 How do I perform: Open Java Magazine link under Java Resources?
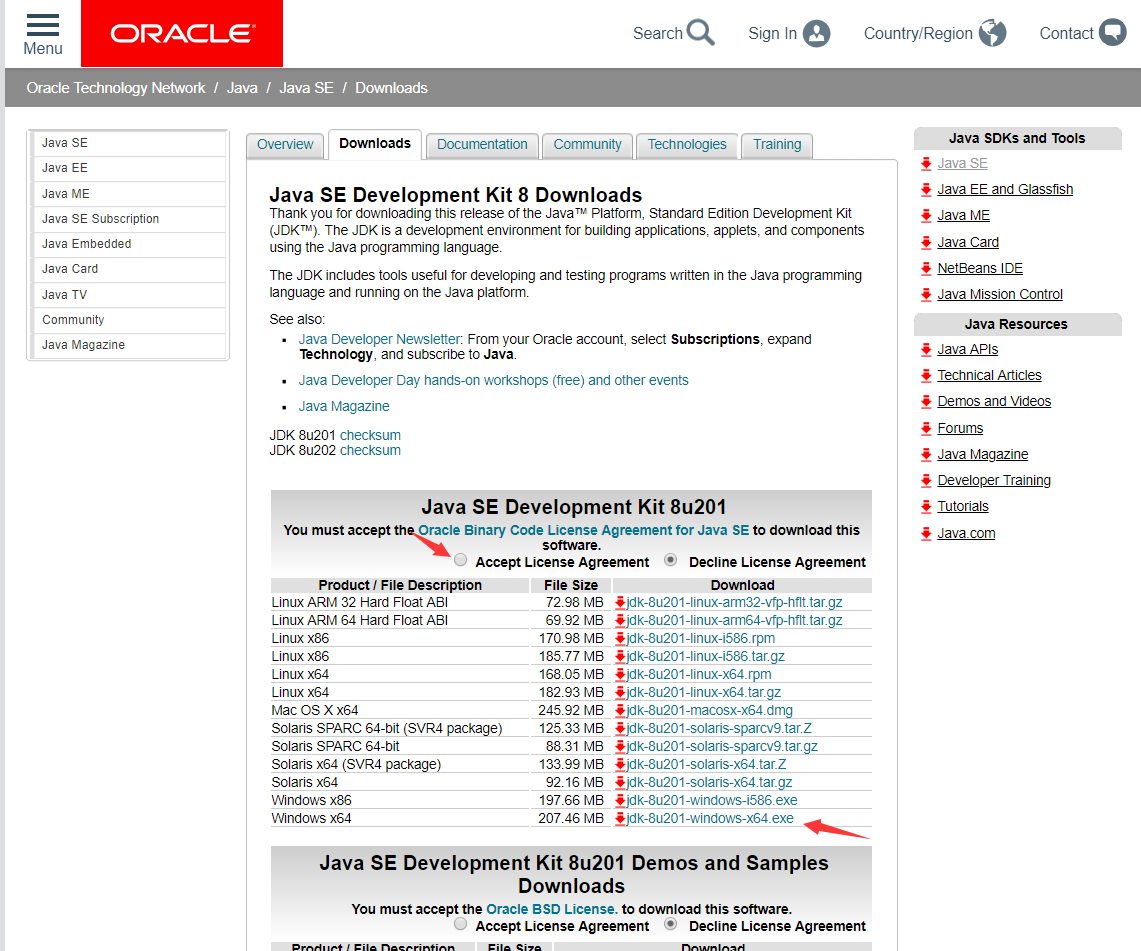[982, 455]
